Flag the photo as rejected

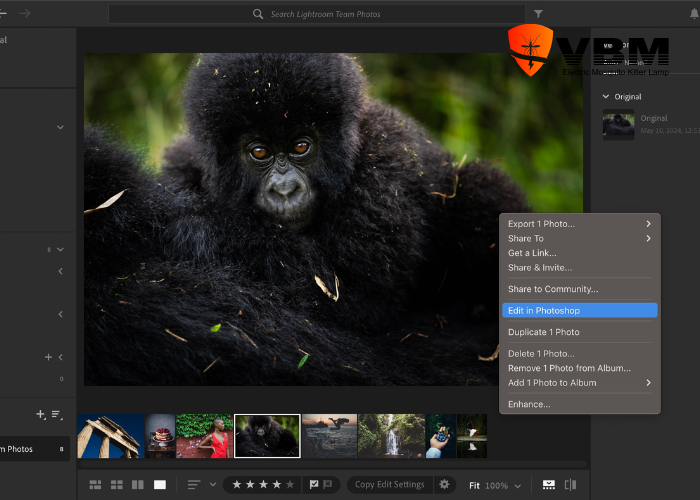(327, 484)
